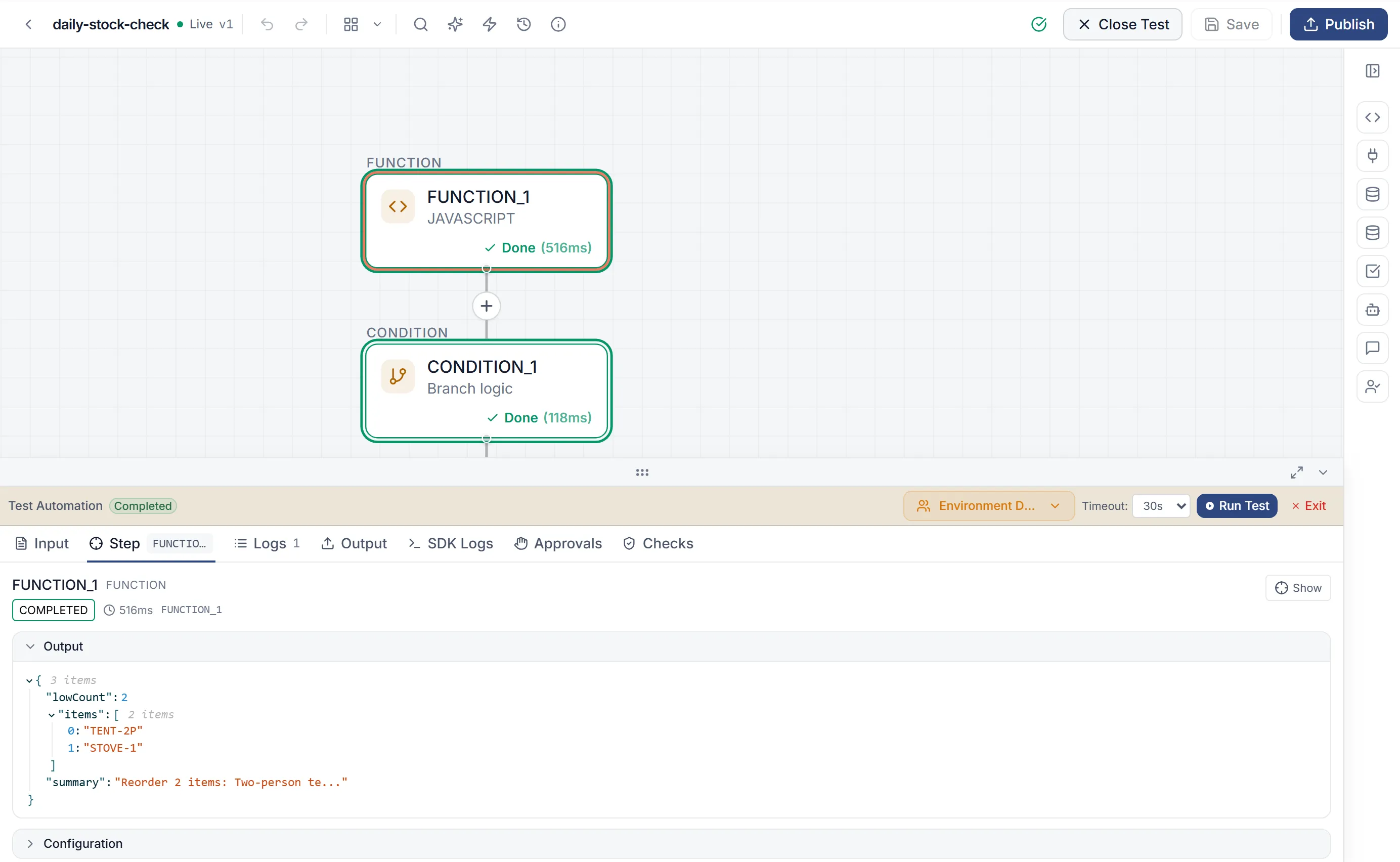Click the info circle icon
Screen dimensions: 1400x862
[x=558, y=24]
